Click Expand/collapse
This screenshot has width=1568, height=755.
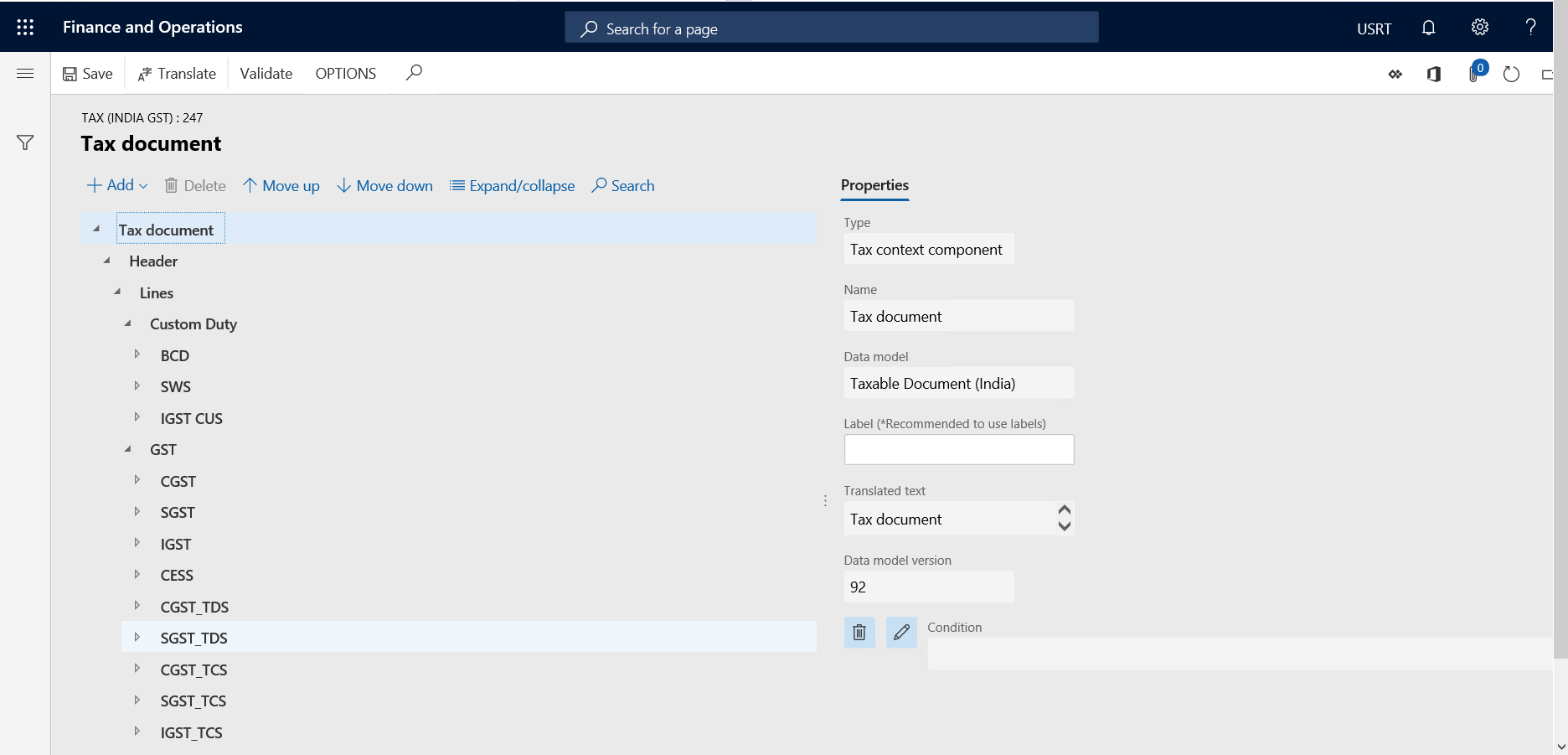point(513,186)
